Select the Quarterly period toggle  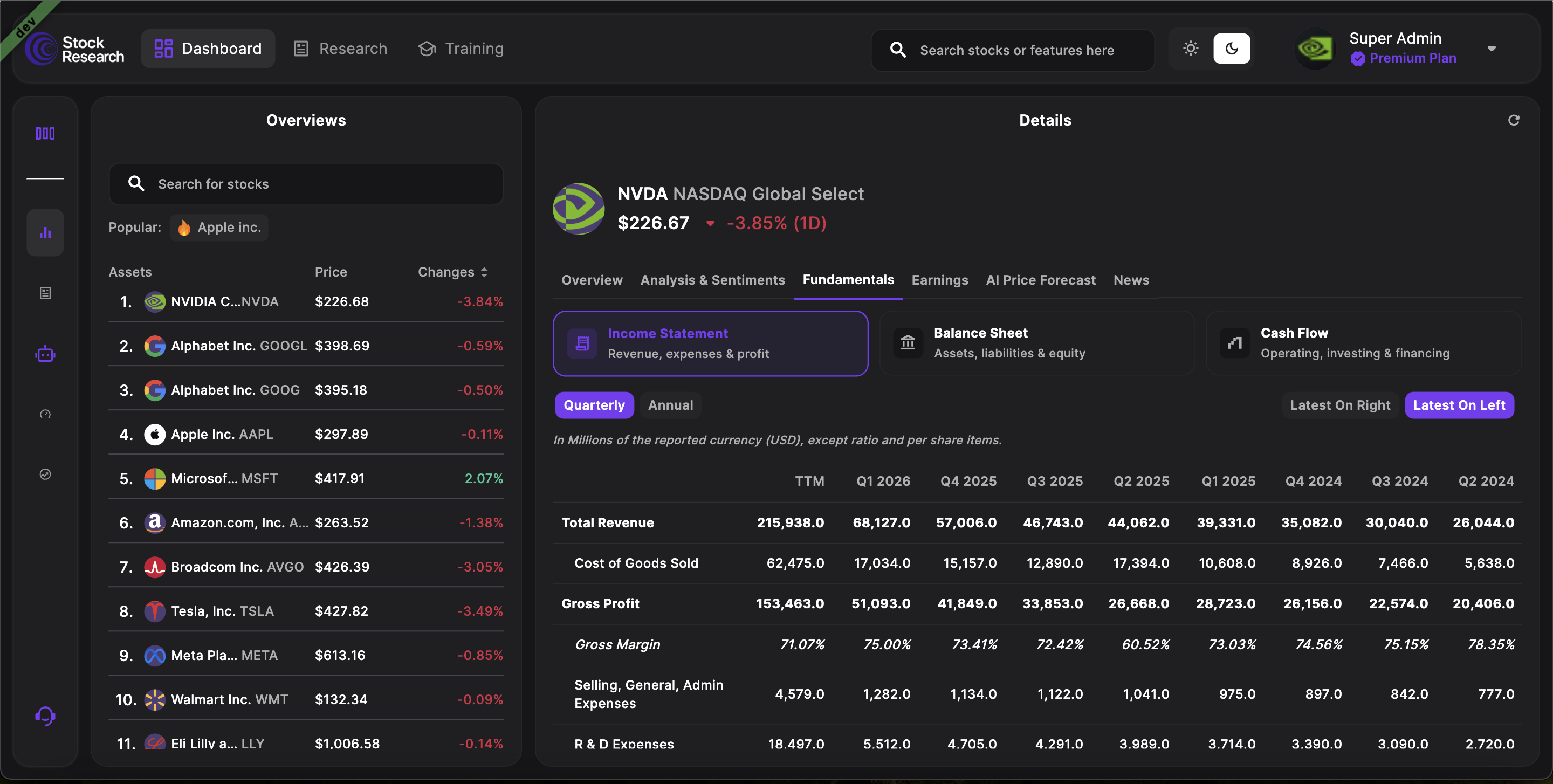pyautogui.click(x=594, y=405)
